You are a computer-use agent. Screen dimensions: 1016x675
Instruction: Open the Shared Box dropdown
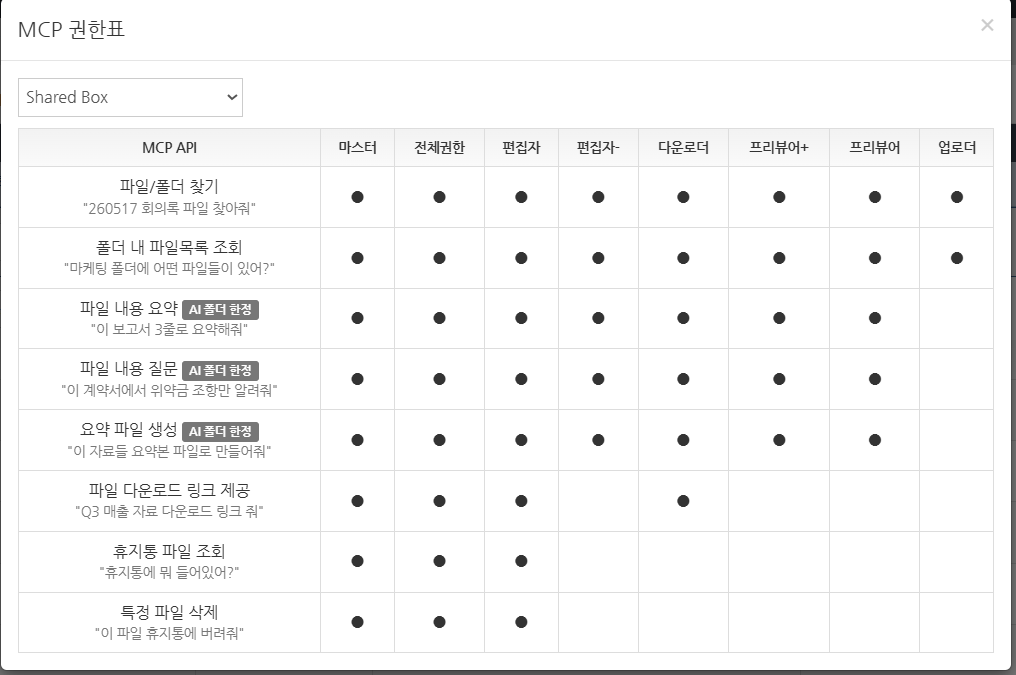pyautogui.click(x=130, y=98)
